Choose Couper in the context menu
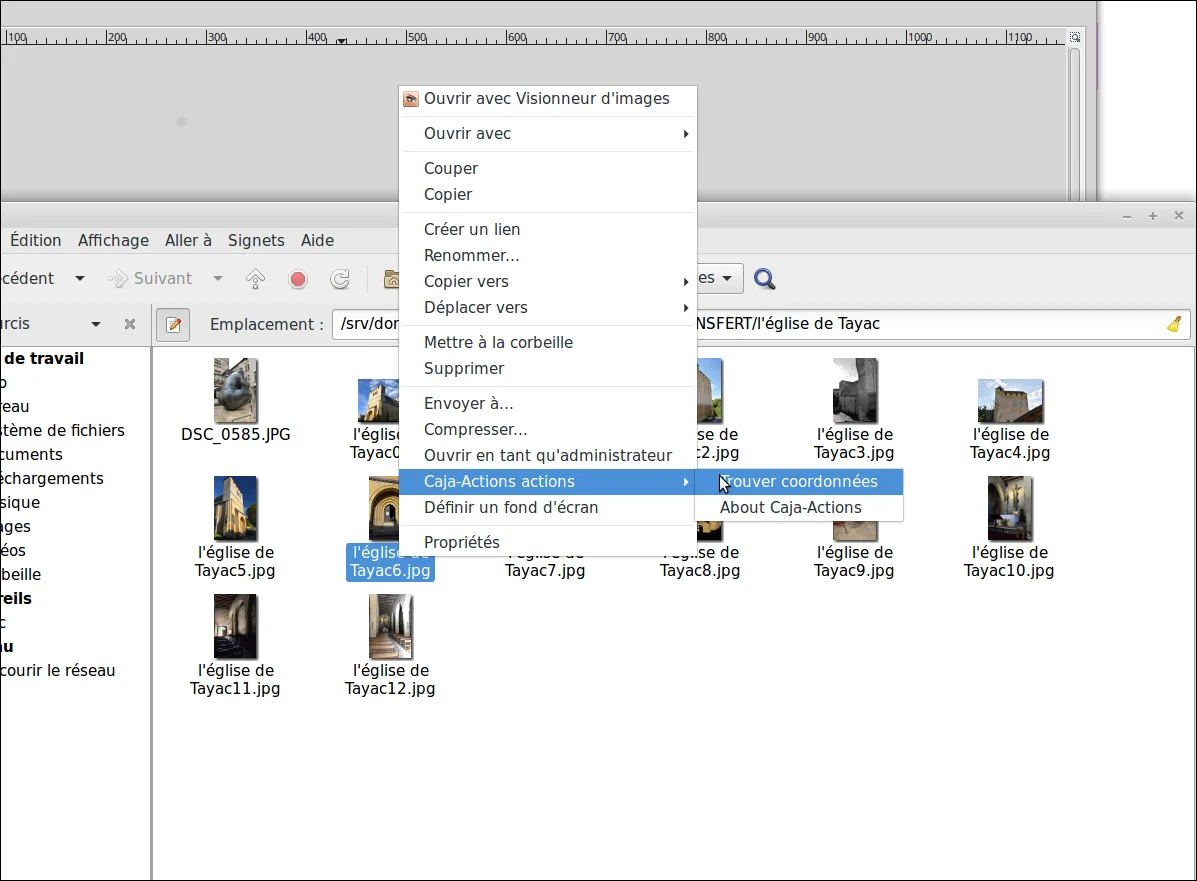This screenshot has height=881, width=1197. (x=547, y=168)
